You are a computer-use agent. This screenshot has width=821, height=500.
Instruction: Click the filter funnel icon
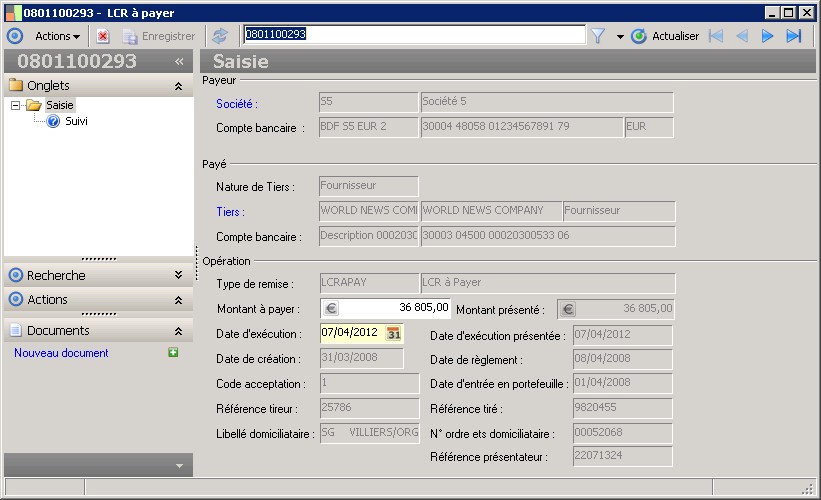pos(598,36)
